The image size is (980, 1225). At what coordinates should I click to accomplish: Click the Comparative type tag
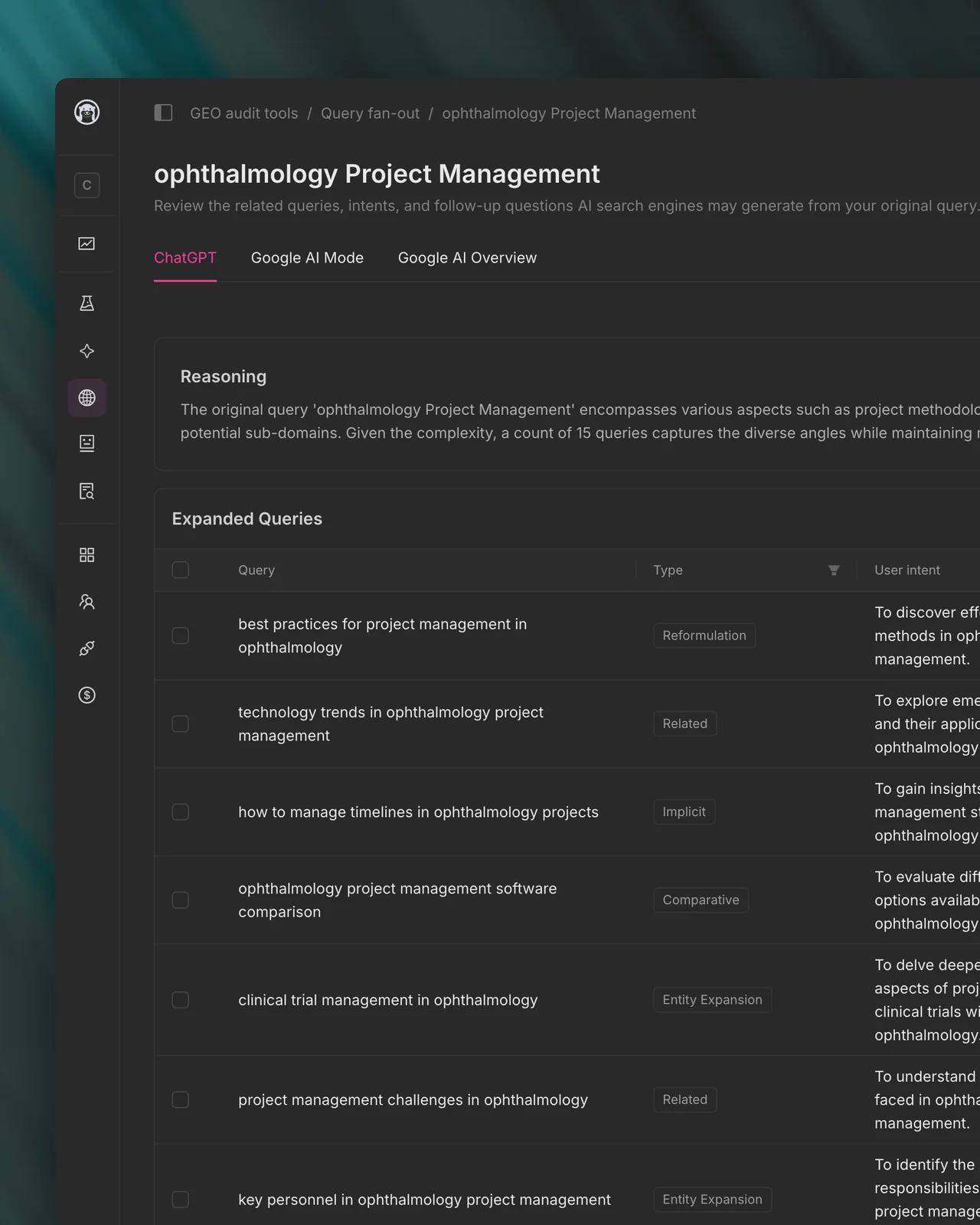coord(701,900)
